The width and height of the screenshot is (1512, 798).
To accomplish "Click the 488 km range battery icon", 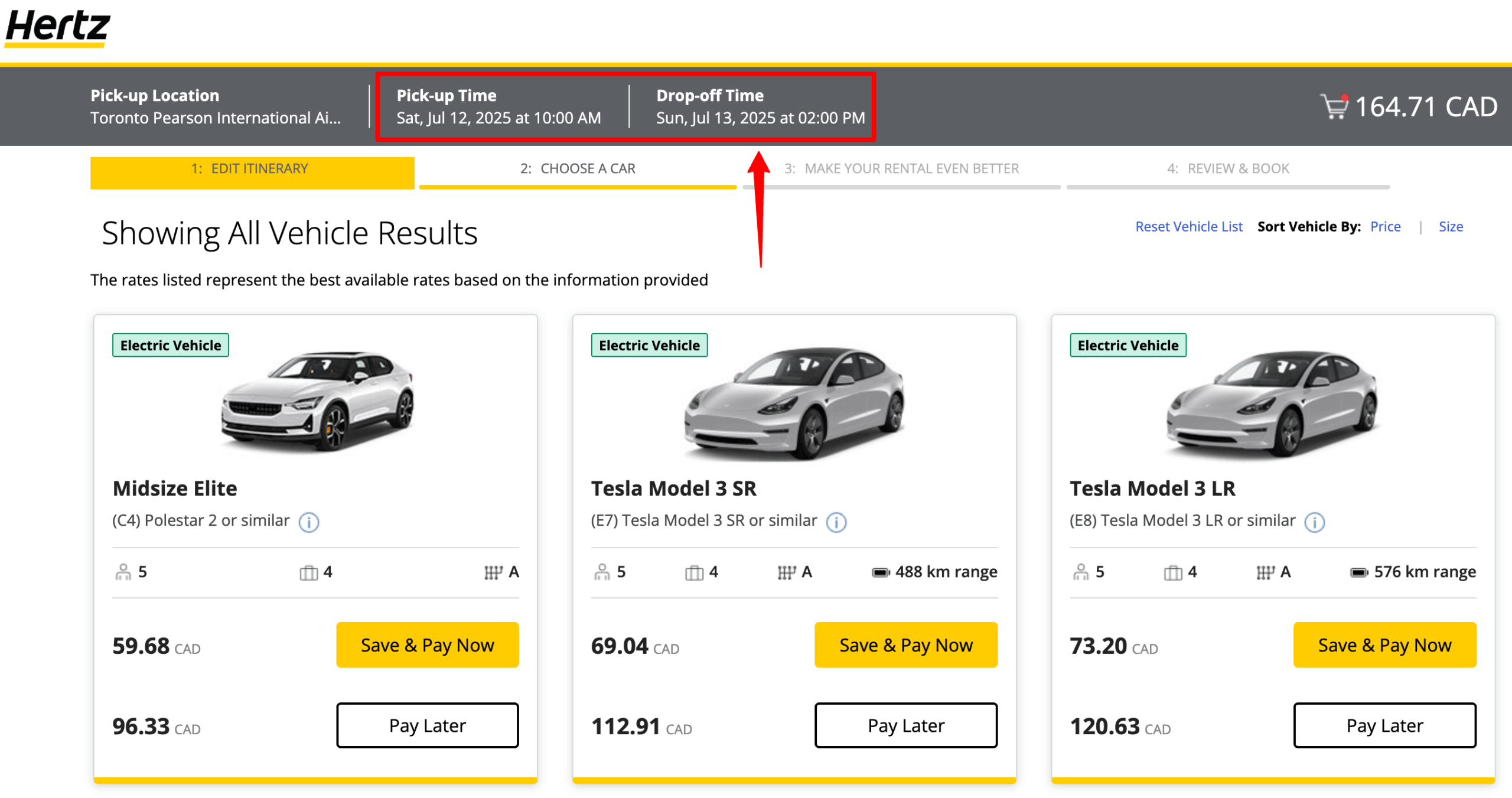I will (x=880, y=572).
